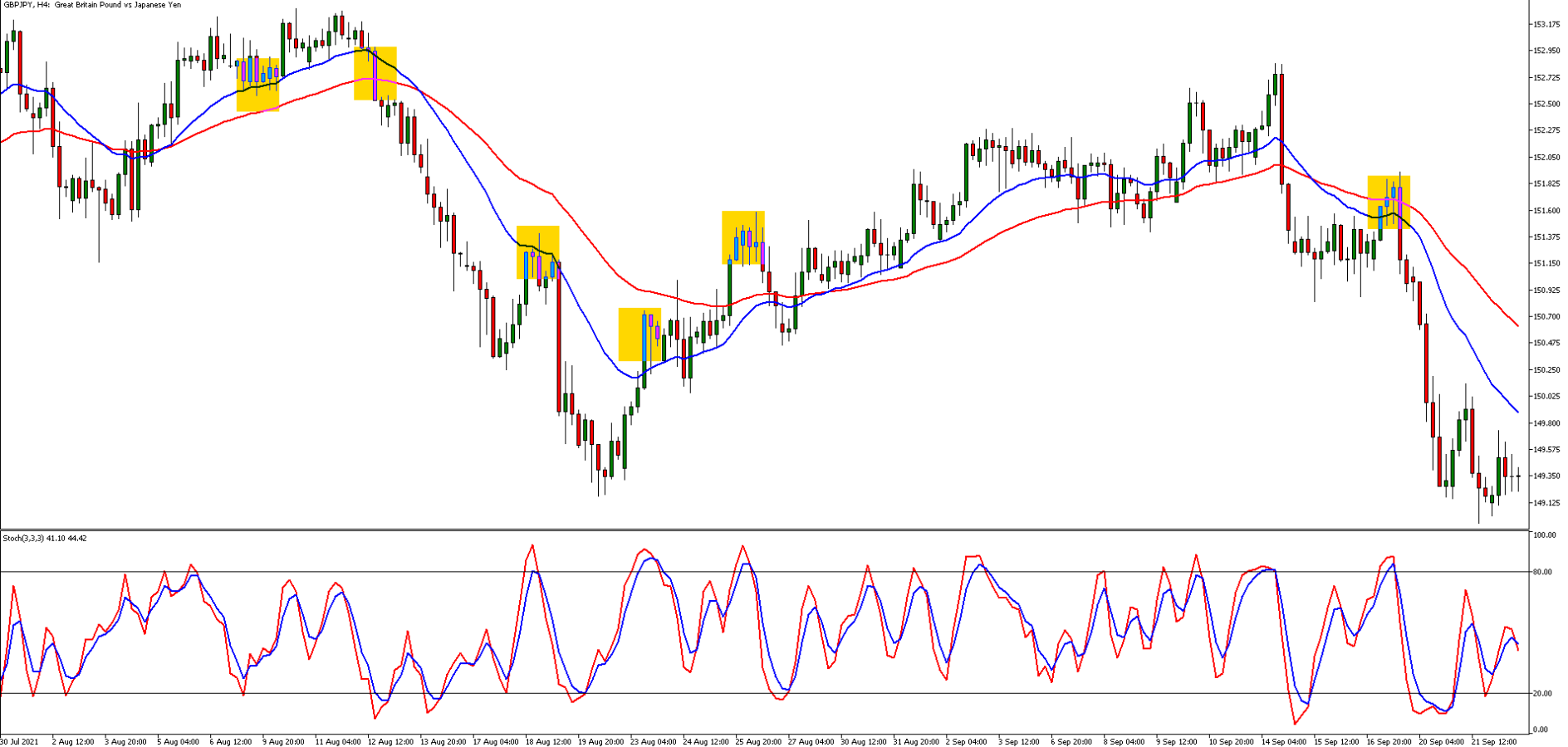Click the 151.150 price level label
The image size is (1568, 747).
(1546, 263)
